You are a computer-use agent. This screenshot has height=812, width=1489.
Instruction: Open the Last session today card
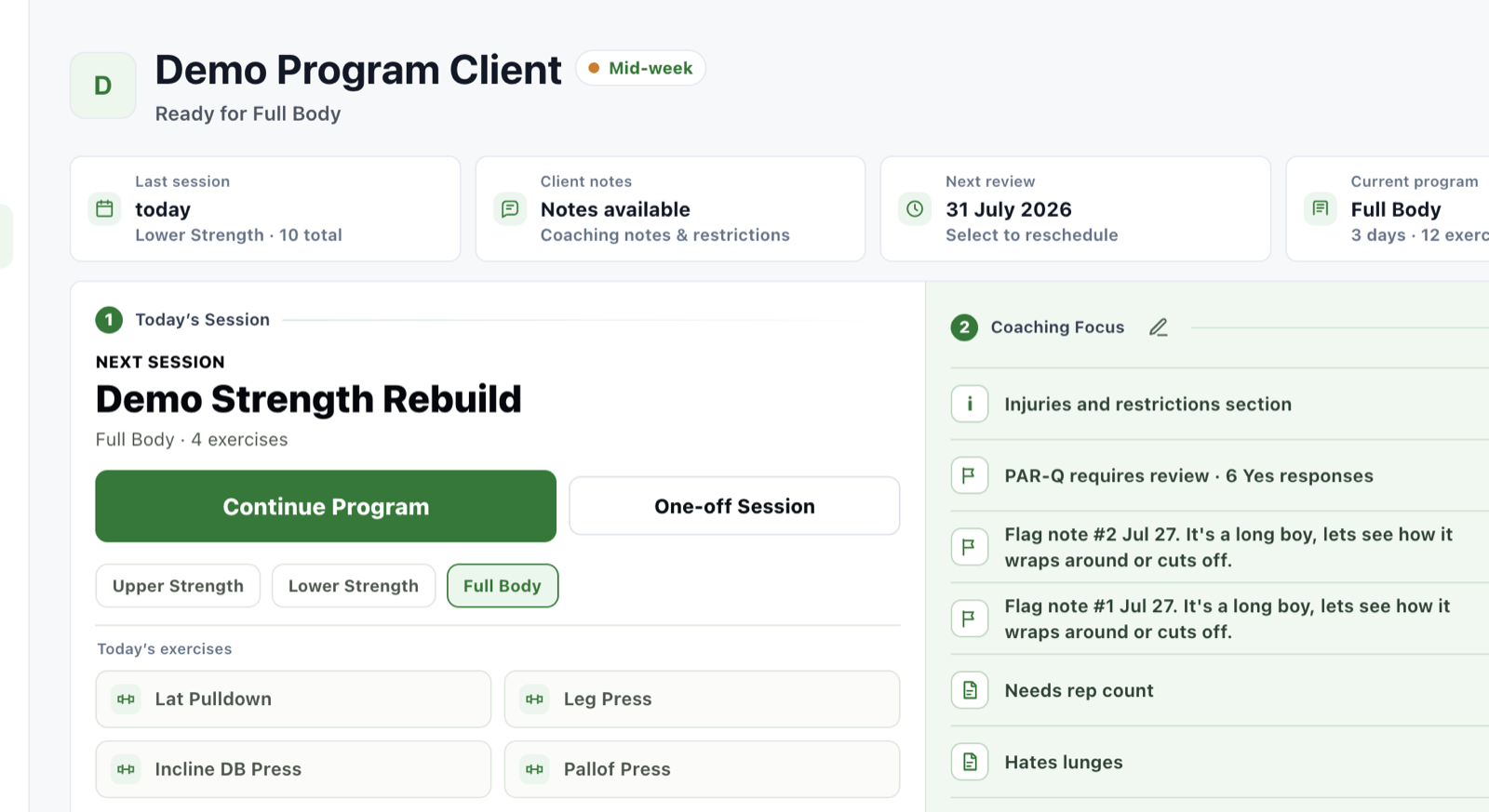click(x=265, y=208)
